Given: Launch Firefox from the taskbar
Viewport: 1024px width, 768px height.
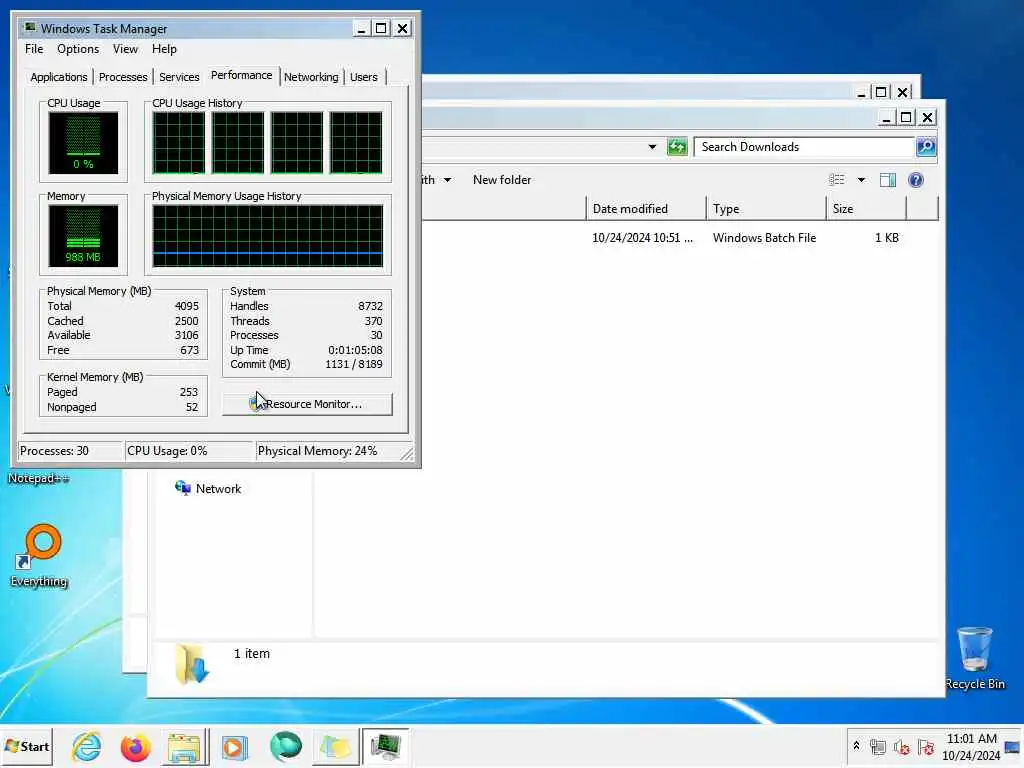Looking at the screenshot, I should click(135, 746).
